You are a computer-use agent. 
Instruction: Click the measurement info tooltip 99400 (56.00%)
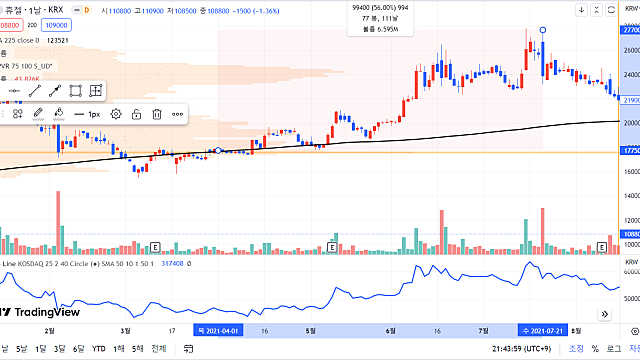(x=380, y=18)
